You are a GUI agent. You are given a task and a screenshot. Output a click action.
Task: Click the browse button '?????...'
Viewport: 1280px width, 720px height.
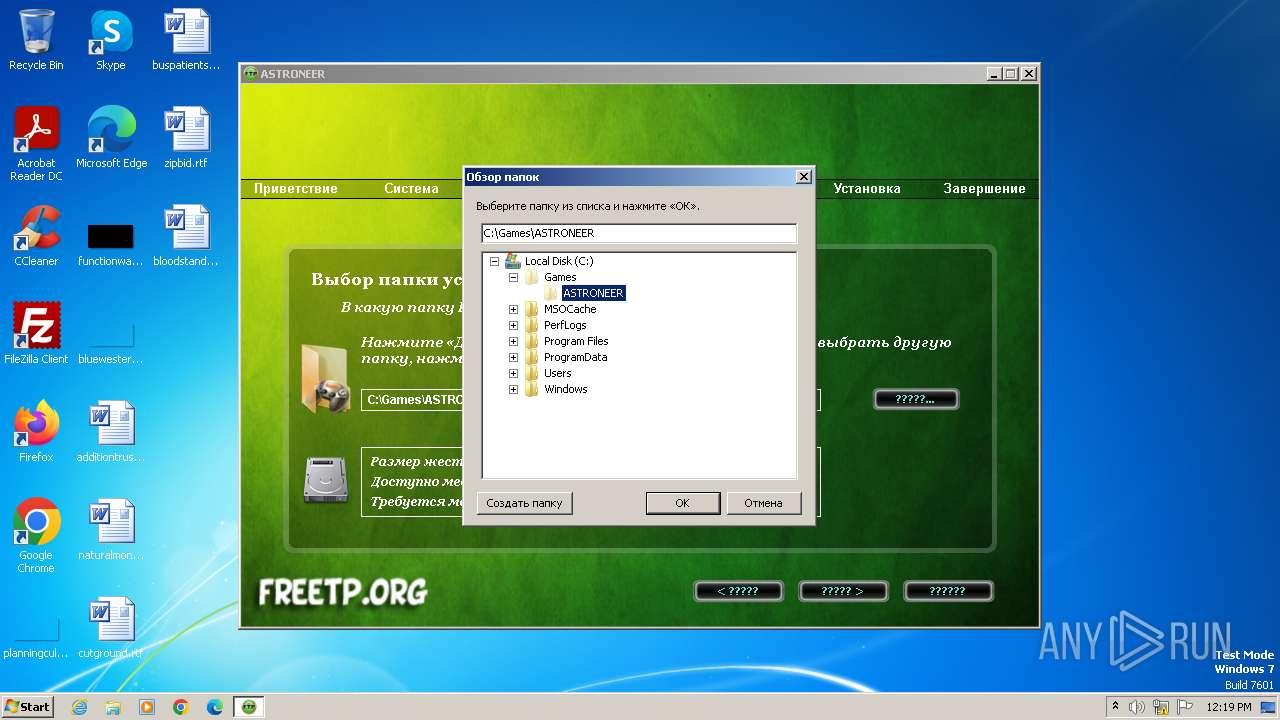coord(915,399)
